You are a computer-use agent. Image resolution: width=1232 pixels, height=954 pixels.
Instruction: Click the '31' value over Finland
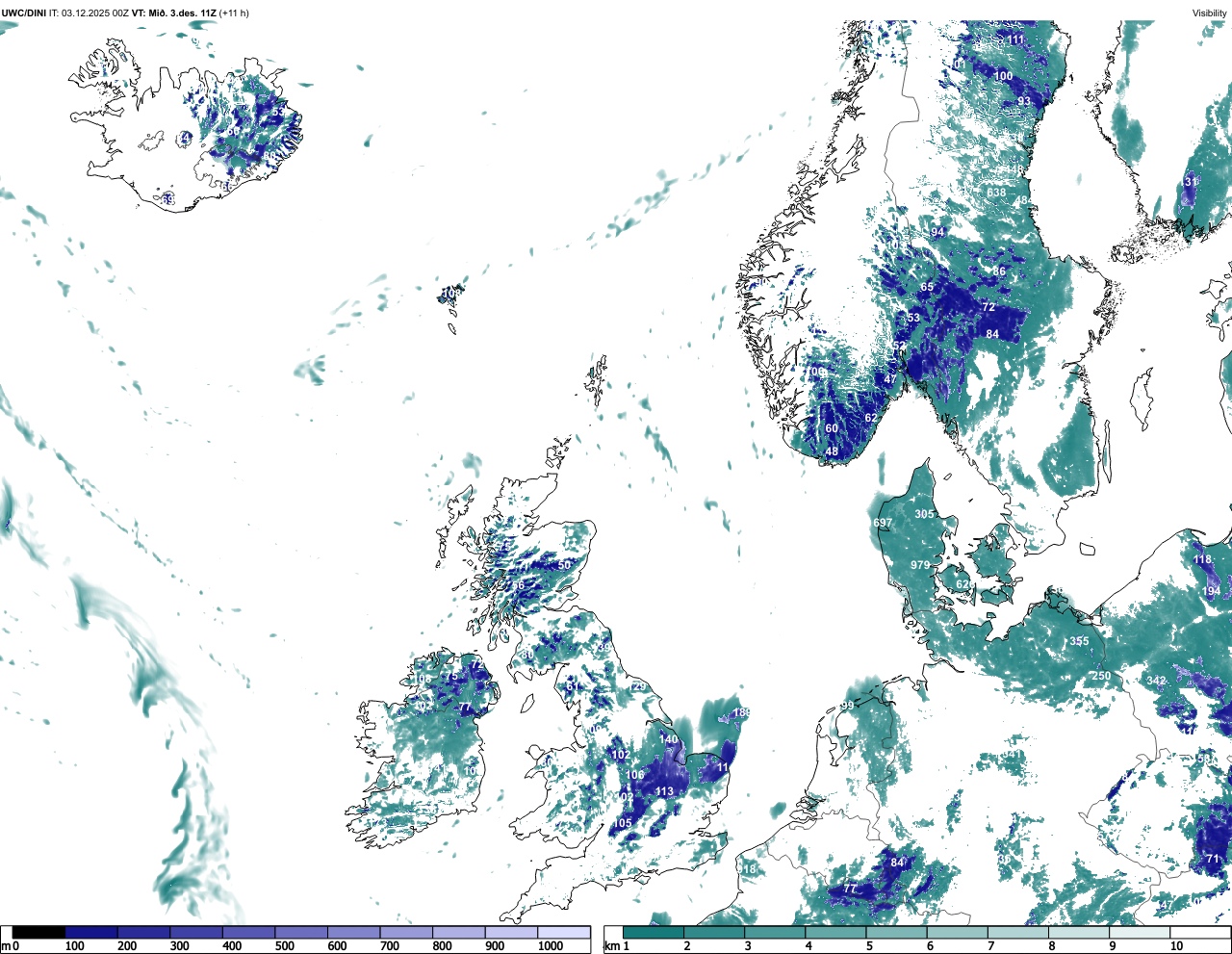coord(1191,182)
